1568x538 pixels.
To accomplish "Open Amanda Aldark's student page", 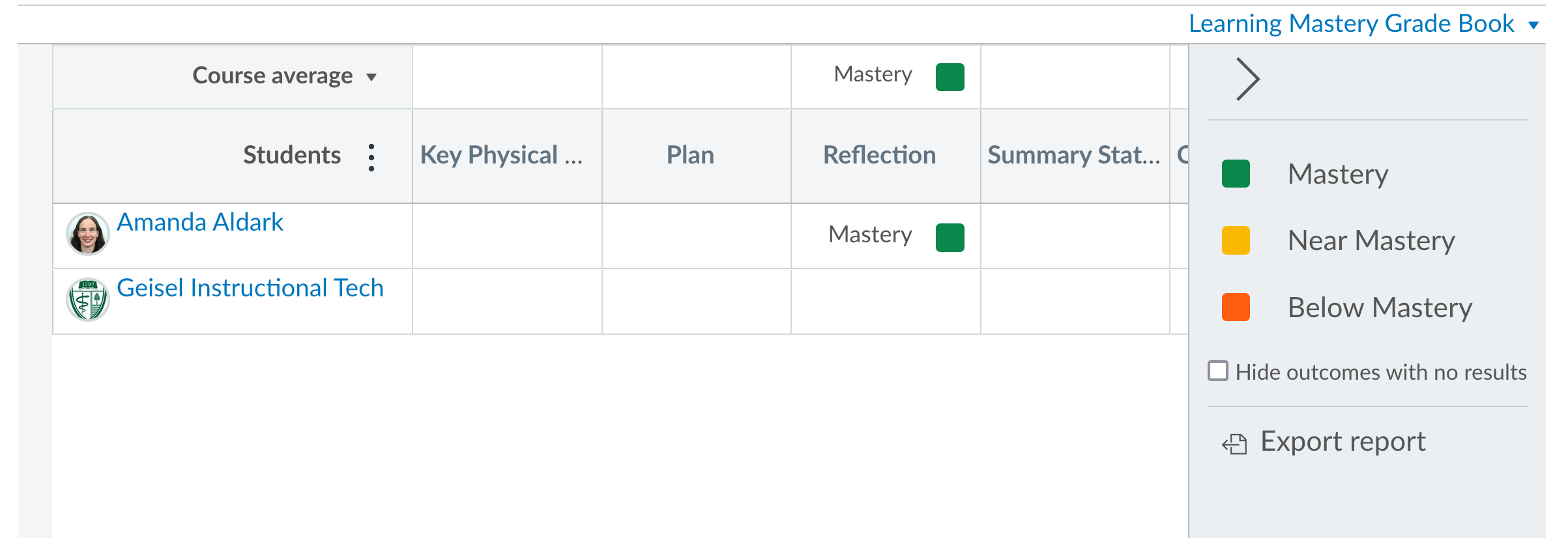I will (x=200, y=222).
